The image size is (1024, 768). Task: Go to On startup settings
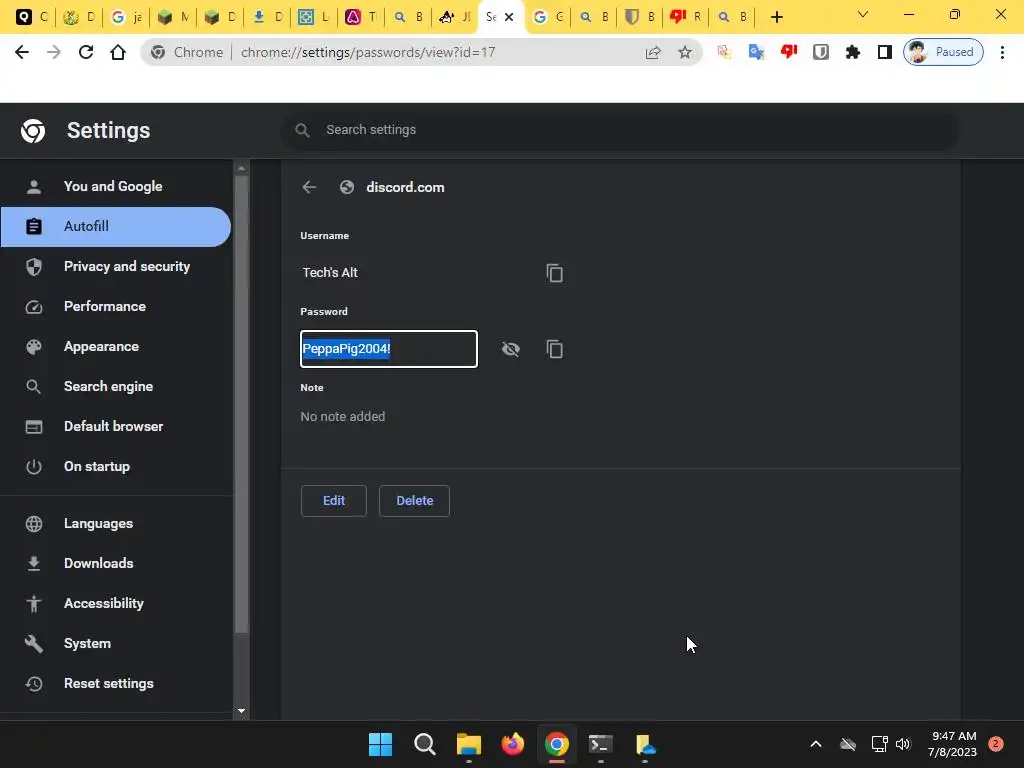(x=116, y=466)
